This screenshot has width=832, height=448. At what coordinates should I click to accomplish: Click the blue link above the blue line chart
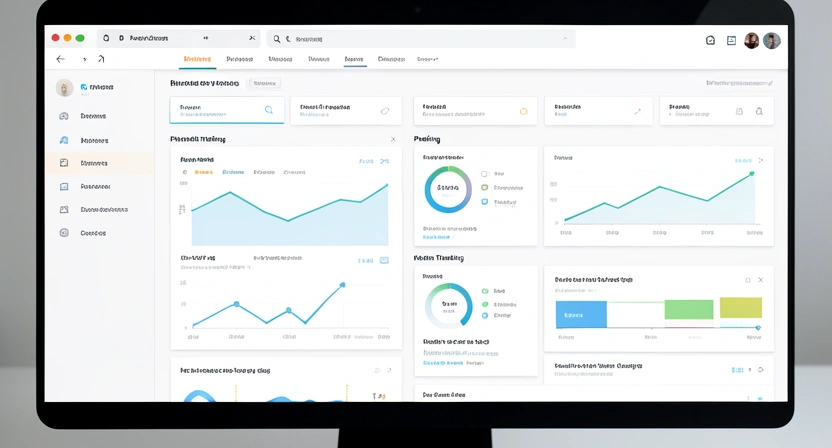pyautogui.click(x=366, y=261)
